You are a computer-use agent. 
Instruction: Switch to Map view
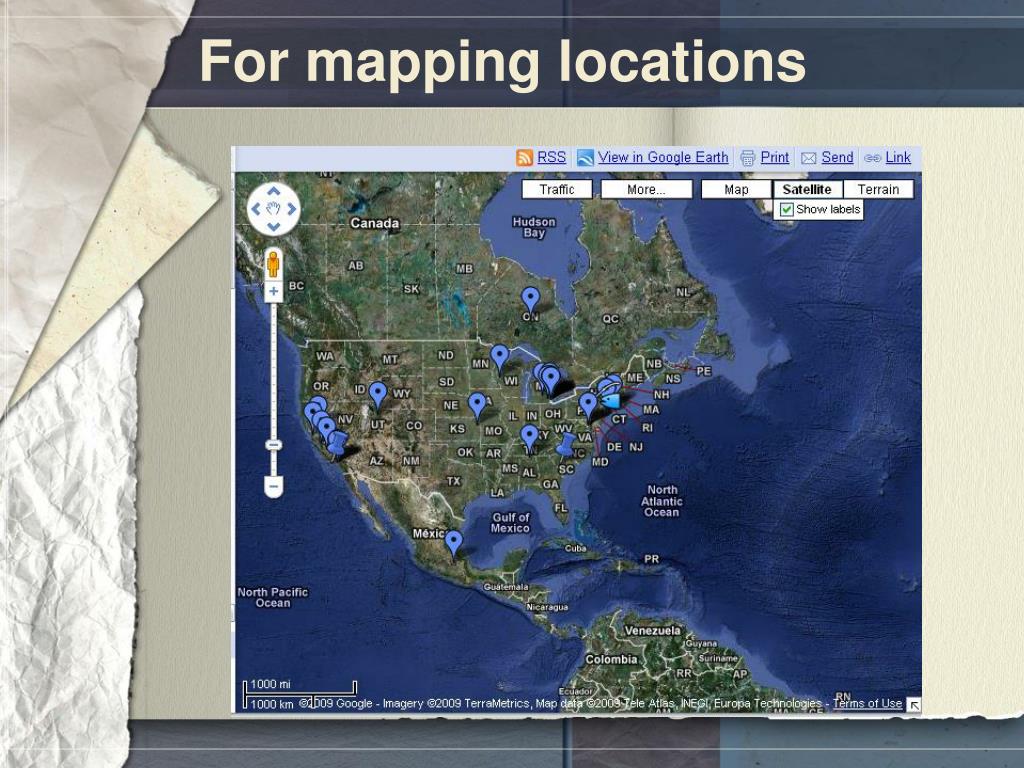(736, 189)
